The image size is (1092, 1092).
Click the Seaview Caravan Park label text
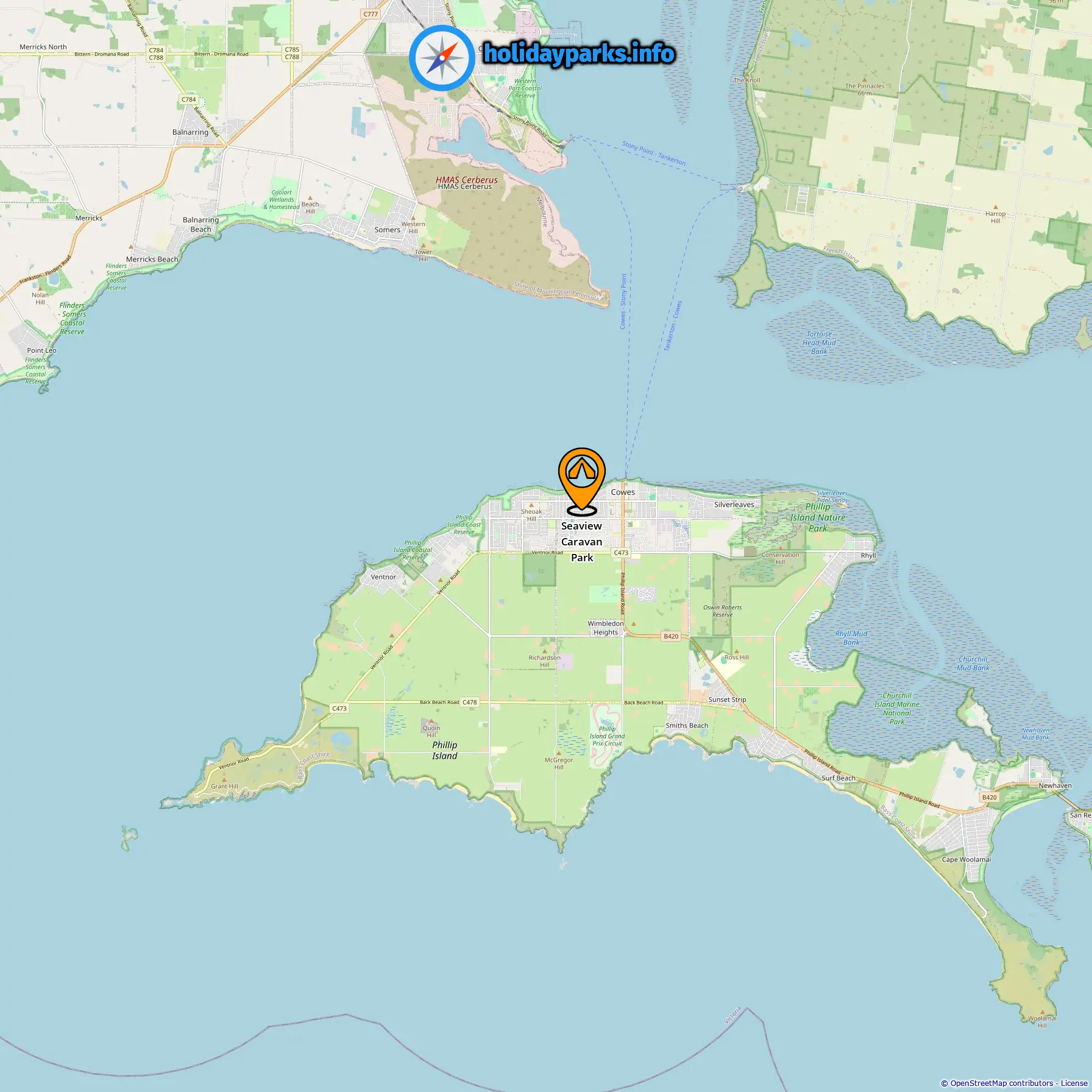582,542
